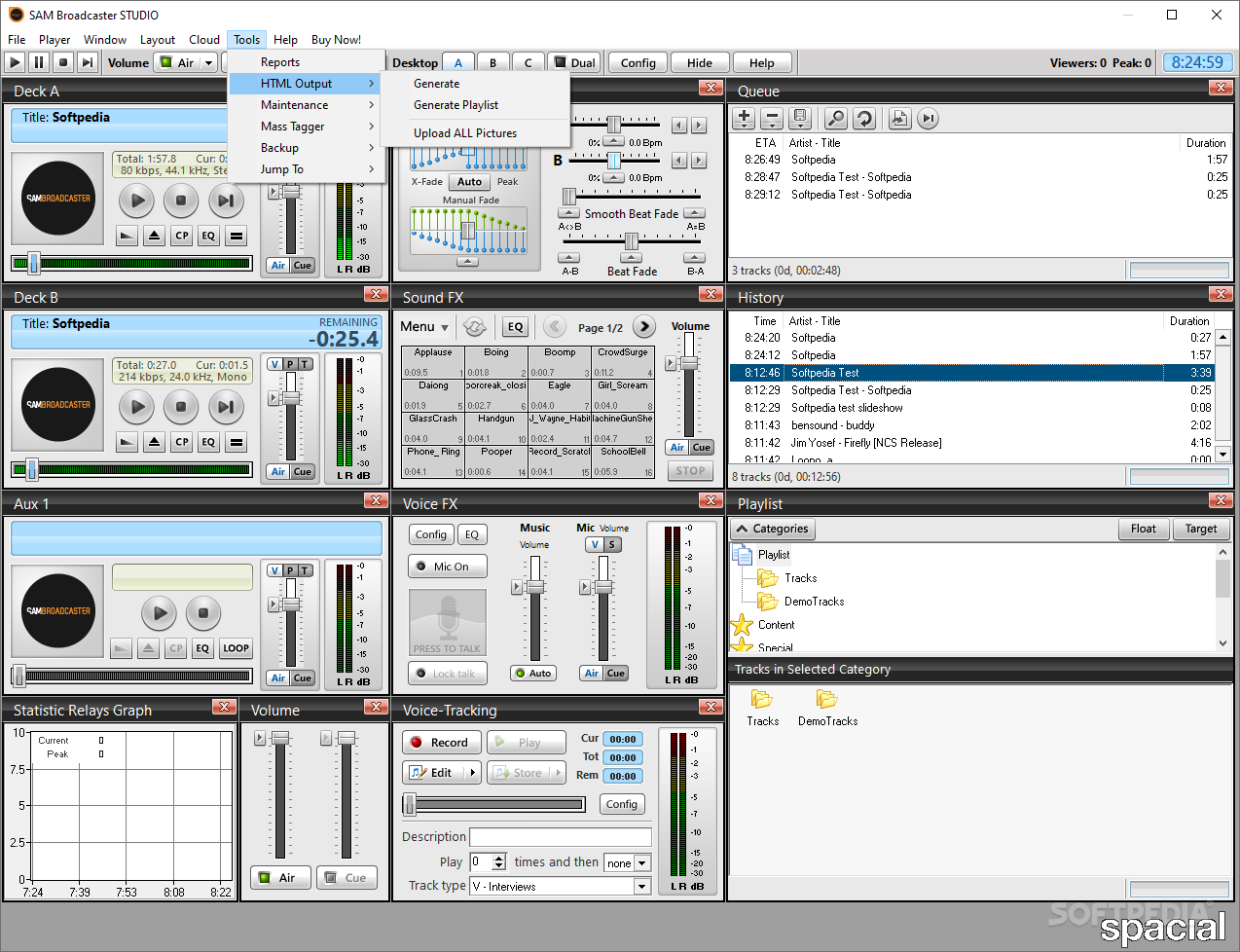Open the Voice FX Config button
Image resolution: width=1240 pixels, height=952 pixels.
431,534
